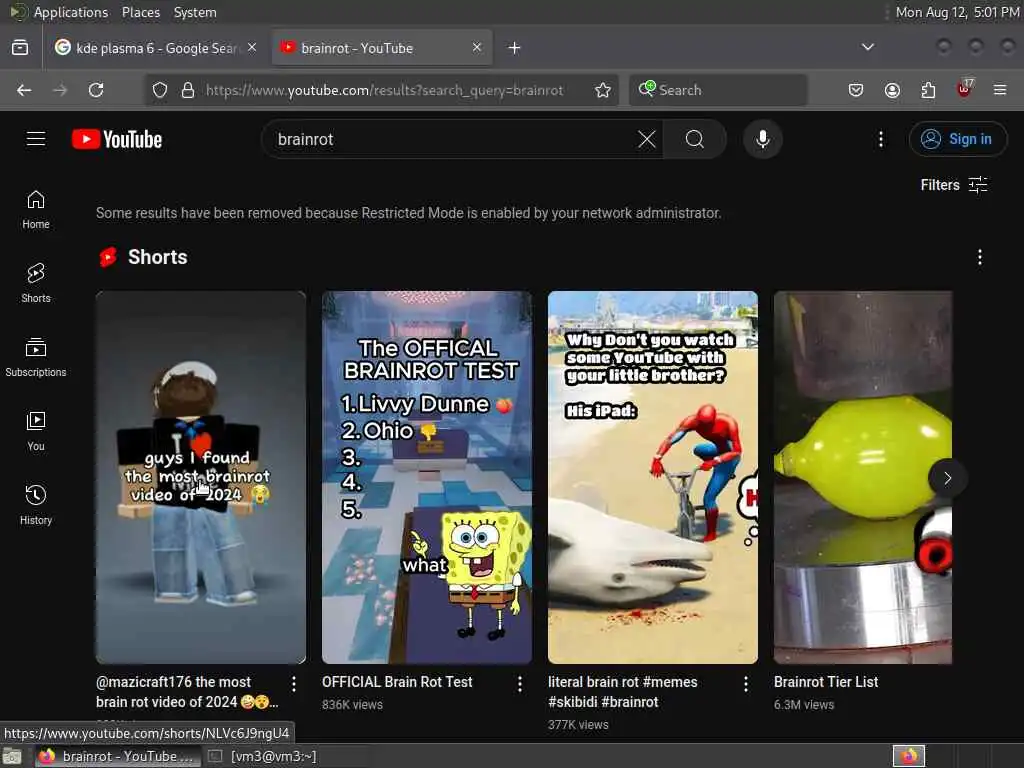Show desktop from the bottom panel
The width and height of the screenshot is (1024, 768).
pyautogui.click(x=12, y=756)
